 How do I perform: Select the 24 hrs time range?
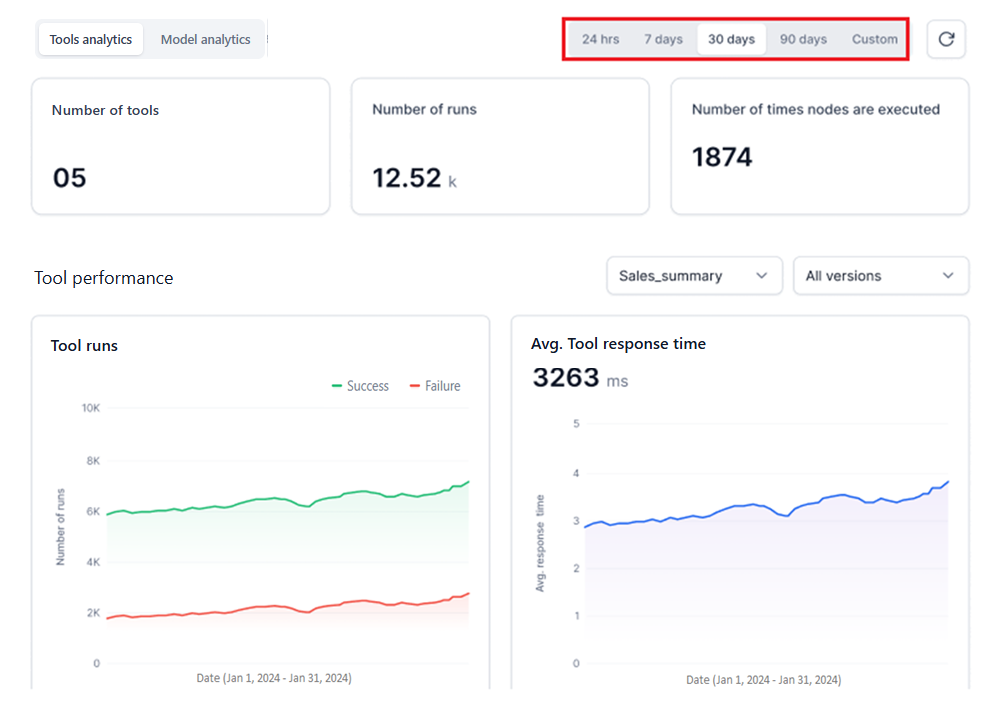point(600,39)
